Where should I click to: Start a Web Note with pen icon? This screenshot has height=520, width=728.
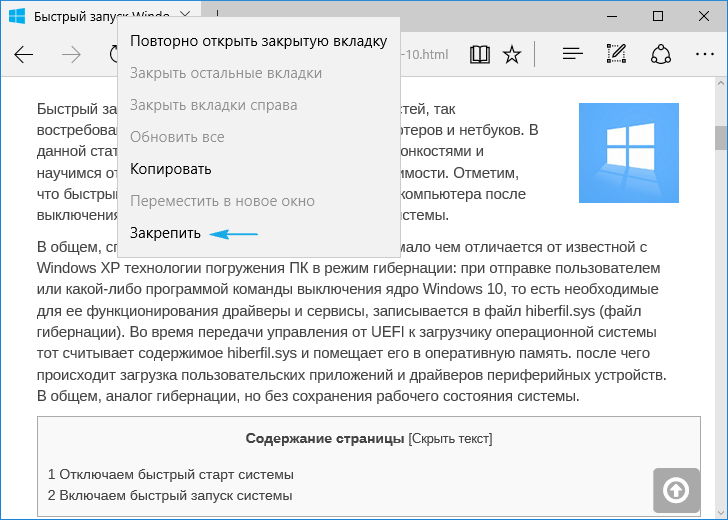tap(616, 54)
